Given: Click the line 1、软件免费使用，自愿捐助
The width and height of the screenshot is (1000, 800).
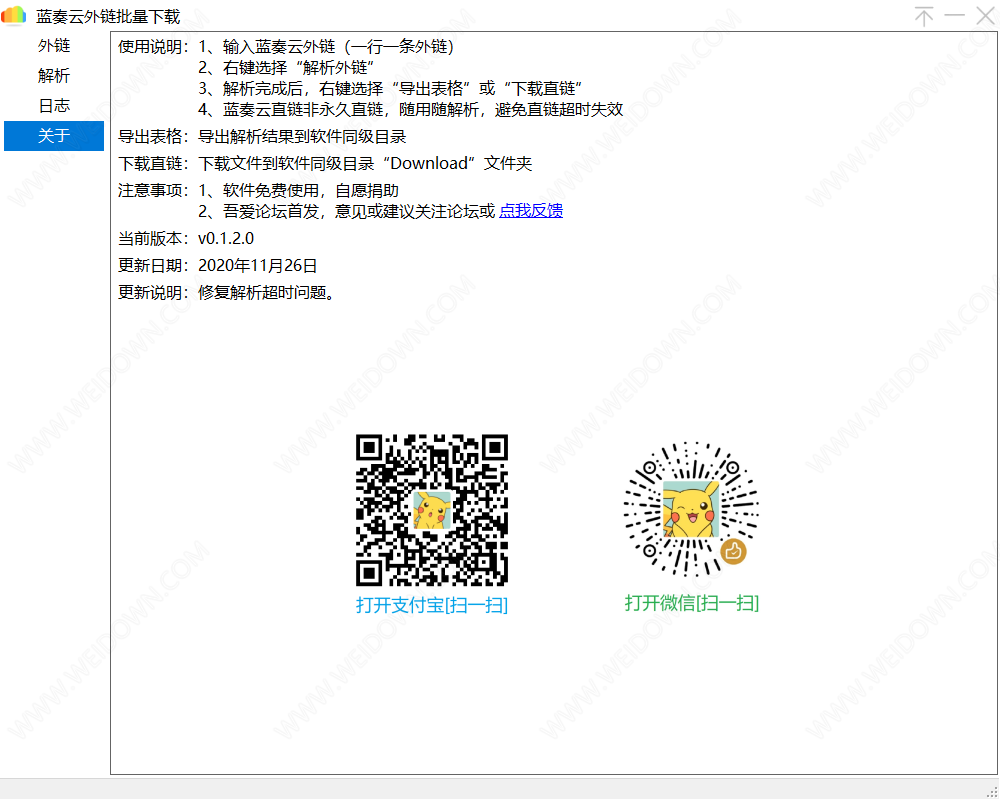Looking at the screenshot, I should tap(298, 191).
